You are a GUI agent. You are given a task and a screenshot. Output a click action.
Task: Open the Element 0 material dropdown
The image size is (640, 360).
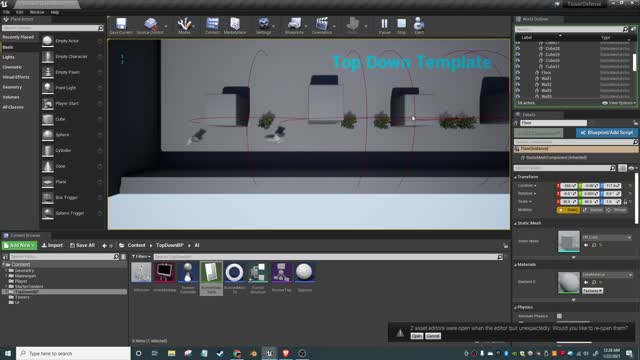[x=607, y=275]
